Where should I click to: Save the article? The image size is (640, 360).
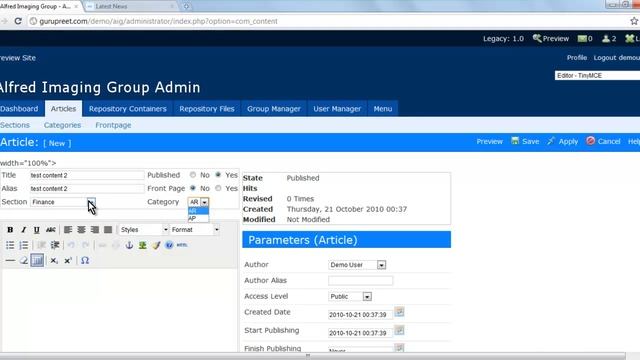click(x=525, y=141)
